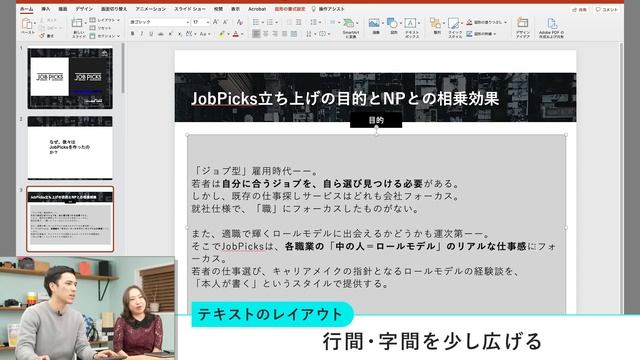Open the Section (セクション) dropdown
This screenshot has width=640, height=360.
coord(105,36)
